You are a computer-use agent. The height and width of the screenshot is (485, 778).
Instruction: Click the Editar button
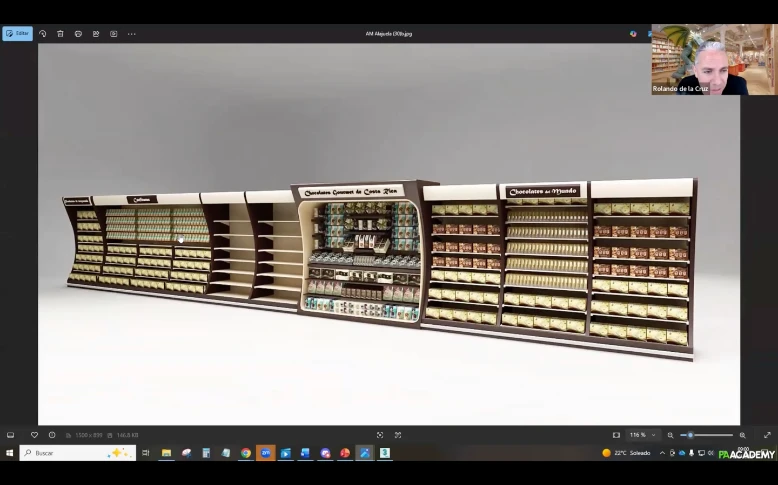17,33
